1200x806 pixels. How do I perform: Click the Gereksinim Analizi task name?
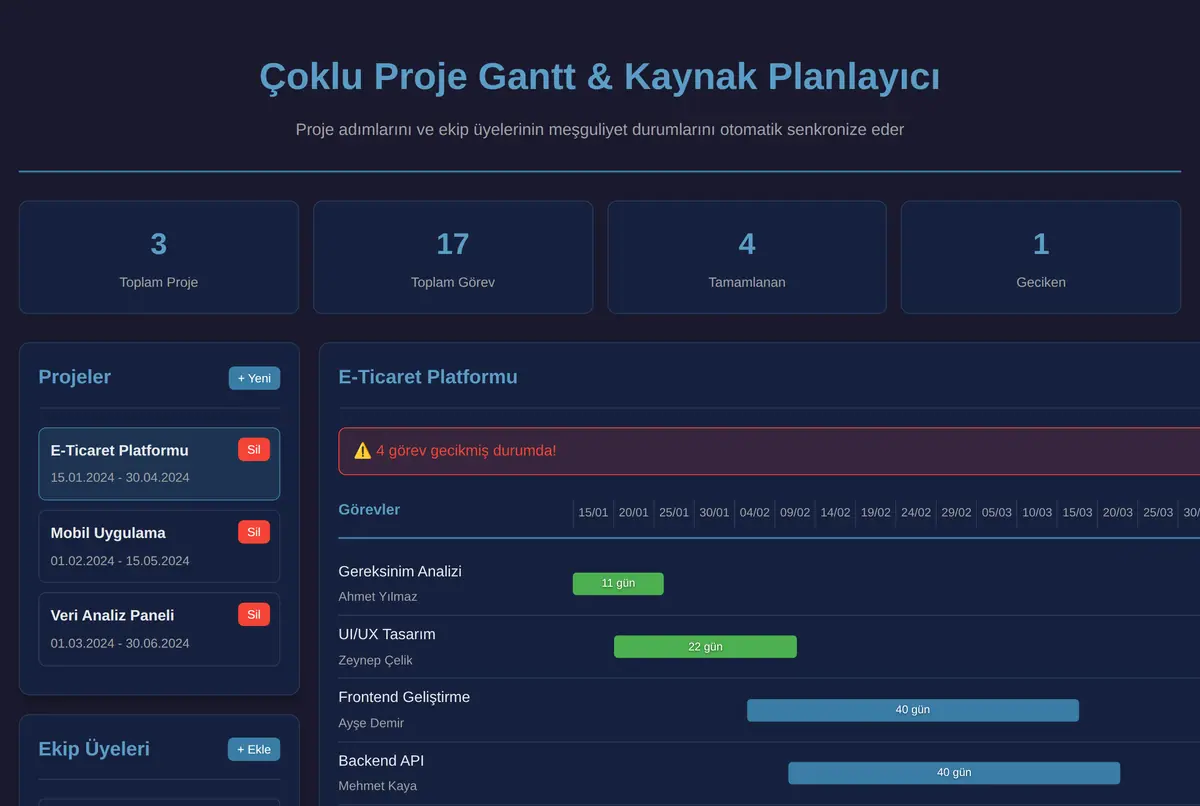pyautogui.click(x=400, y=572)
